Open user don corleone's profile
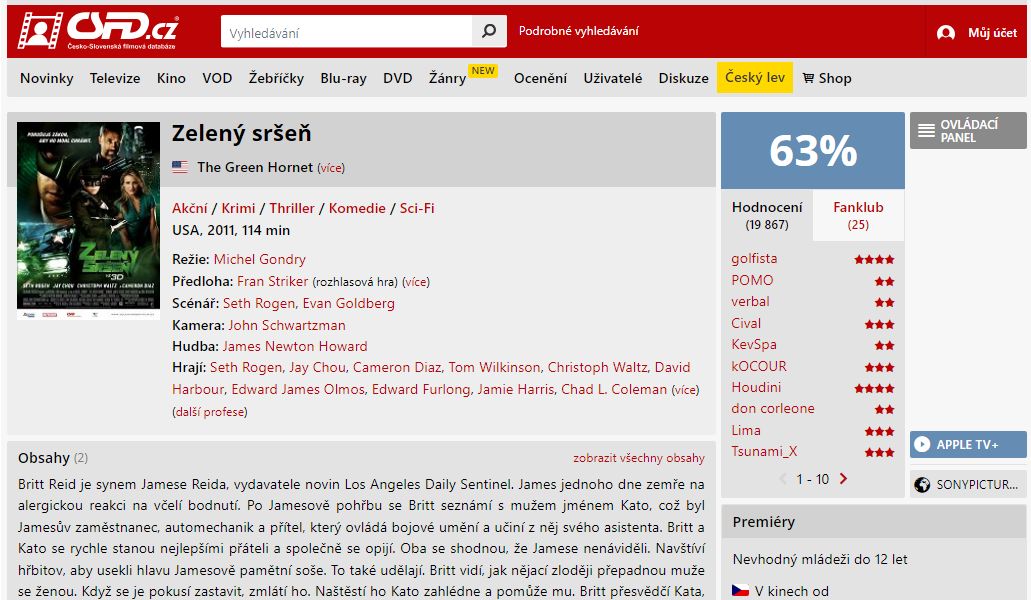The height and width of the screenshot is (600, 1031). tap(773, 408)
